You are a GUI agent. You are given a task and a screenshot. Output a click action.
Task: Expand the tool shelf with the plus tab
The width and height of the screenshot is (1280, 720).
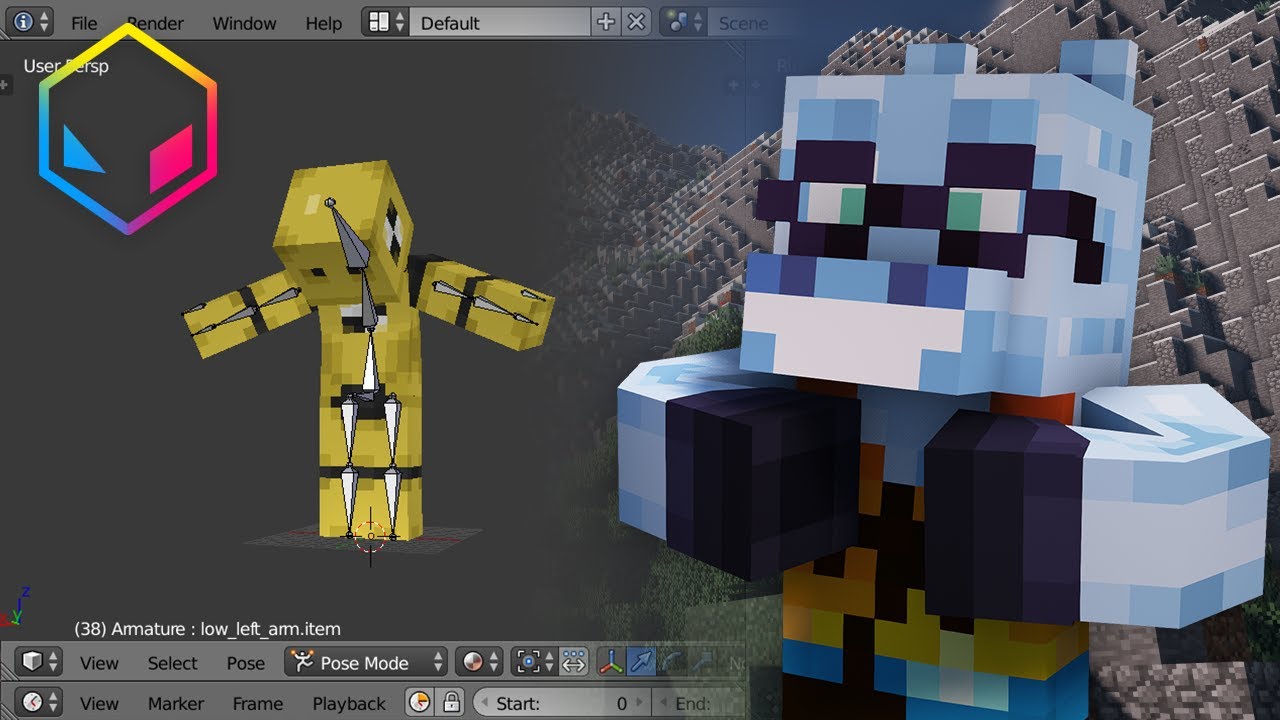pyautogui.click(x=5, y=85)
